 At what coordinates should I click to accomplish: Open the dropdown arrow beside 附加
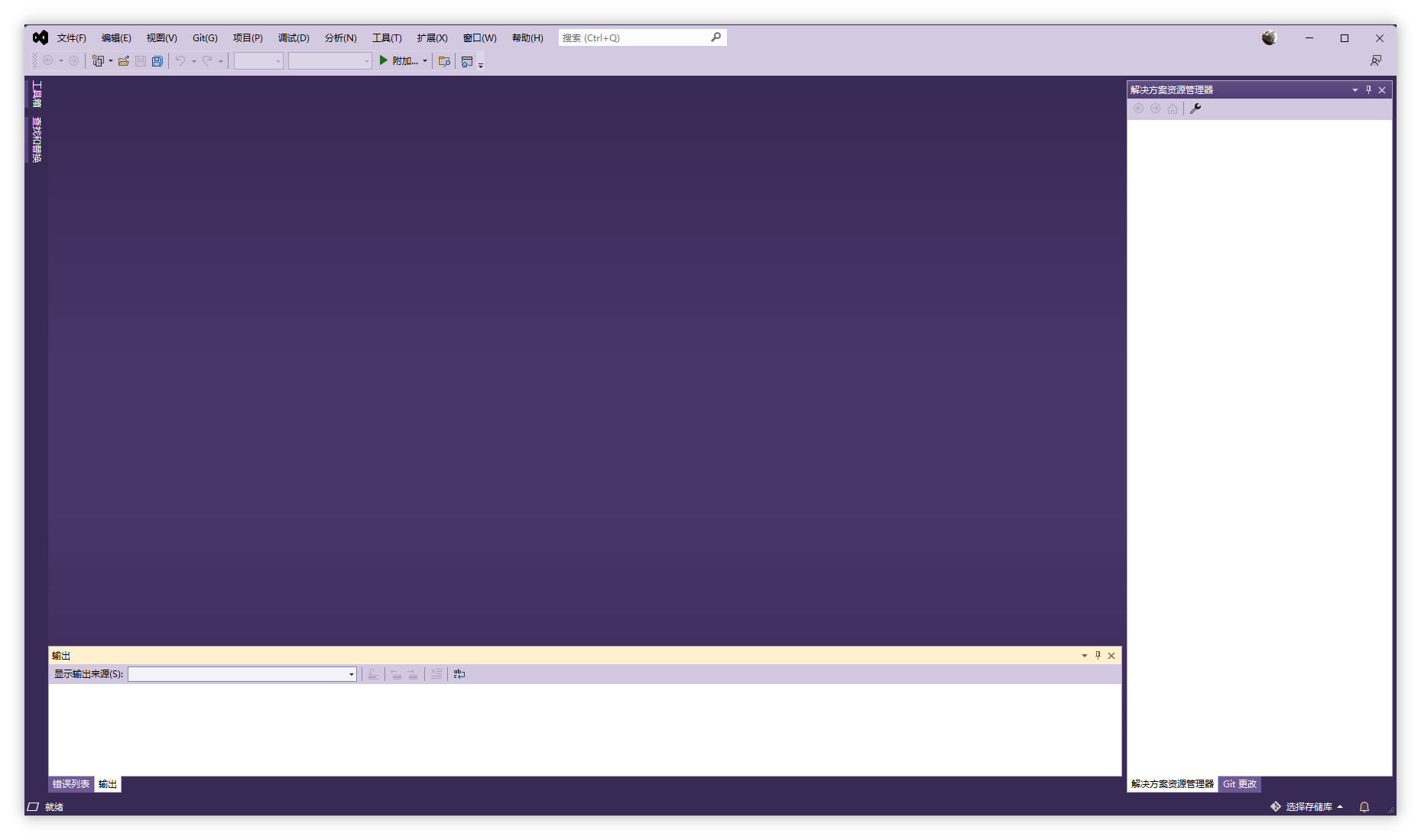click(x=425, y=61)
